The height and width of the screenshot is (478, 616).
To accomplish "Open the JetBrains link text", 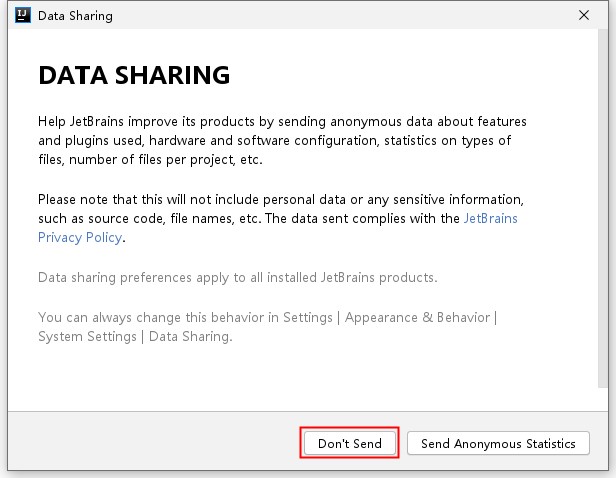I will 491,218.
